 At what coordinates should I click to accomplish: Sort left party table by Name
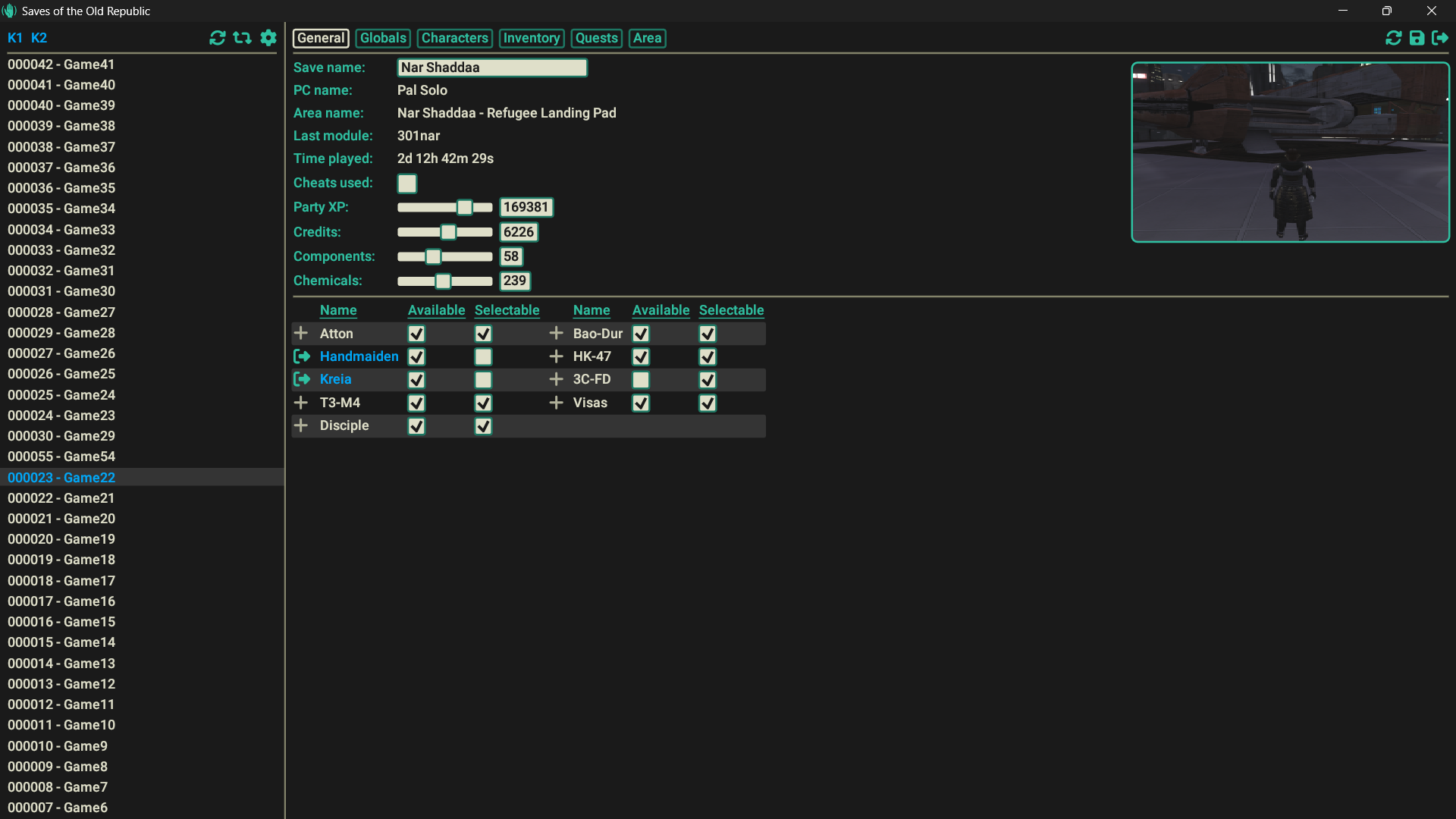[x=338, y=310]
